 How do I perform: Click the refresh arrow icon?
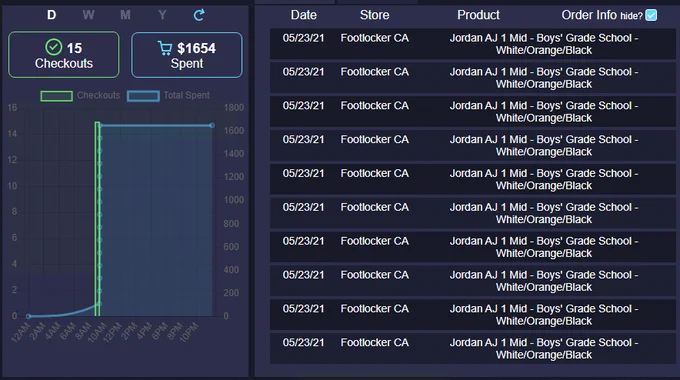(x=199, y=15)
